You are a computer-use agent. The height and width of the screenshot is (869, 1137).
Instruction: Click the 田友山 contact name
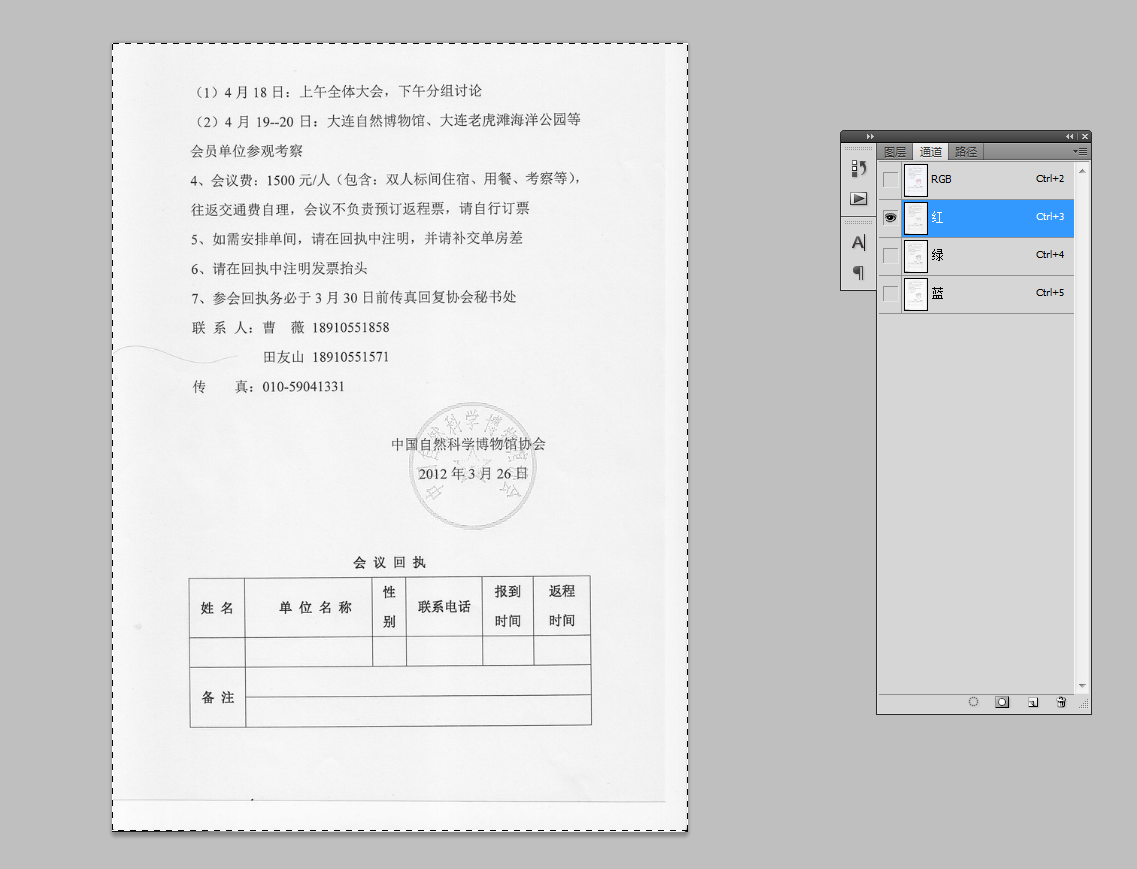pos(284,357)
